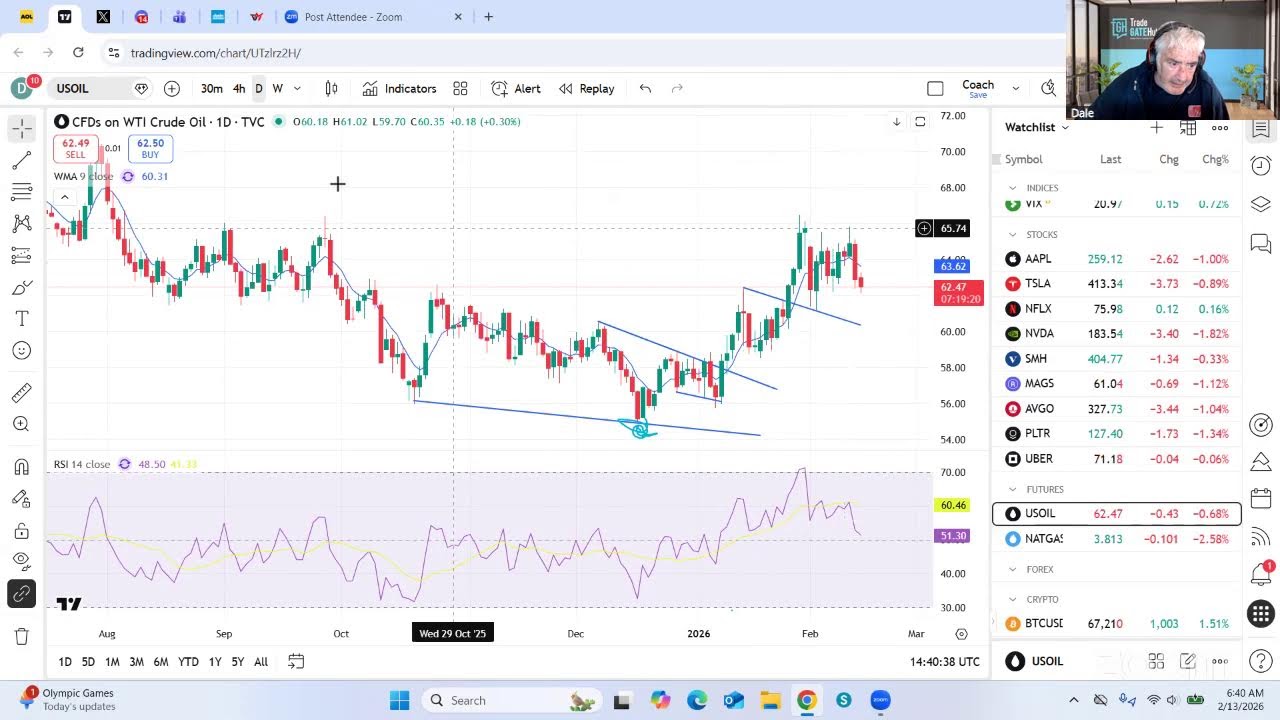This screenshot has height=720, width=1280.
Task: Select the text annotation tool
Action: tap(21, 319)
